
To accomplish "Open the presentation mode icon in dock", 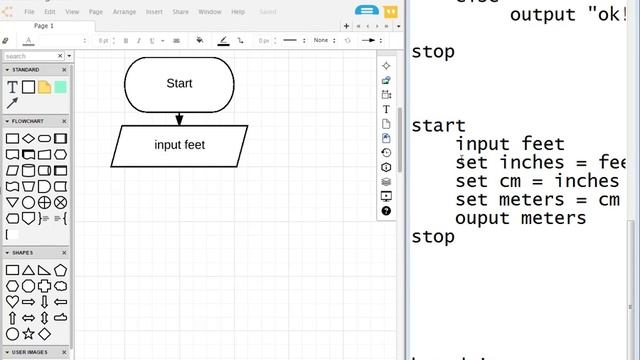I will pyautogui.click(x=386, y=196).
